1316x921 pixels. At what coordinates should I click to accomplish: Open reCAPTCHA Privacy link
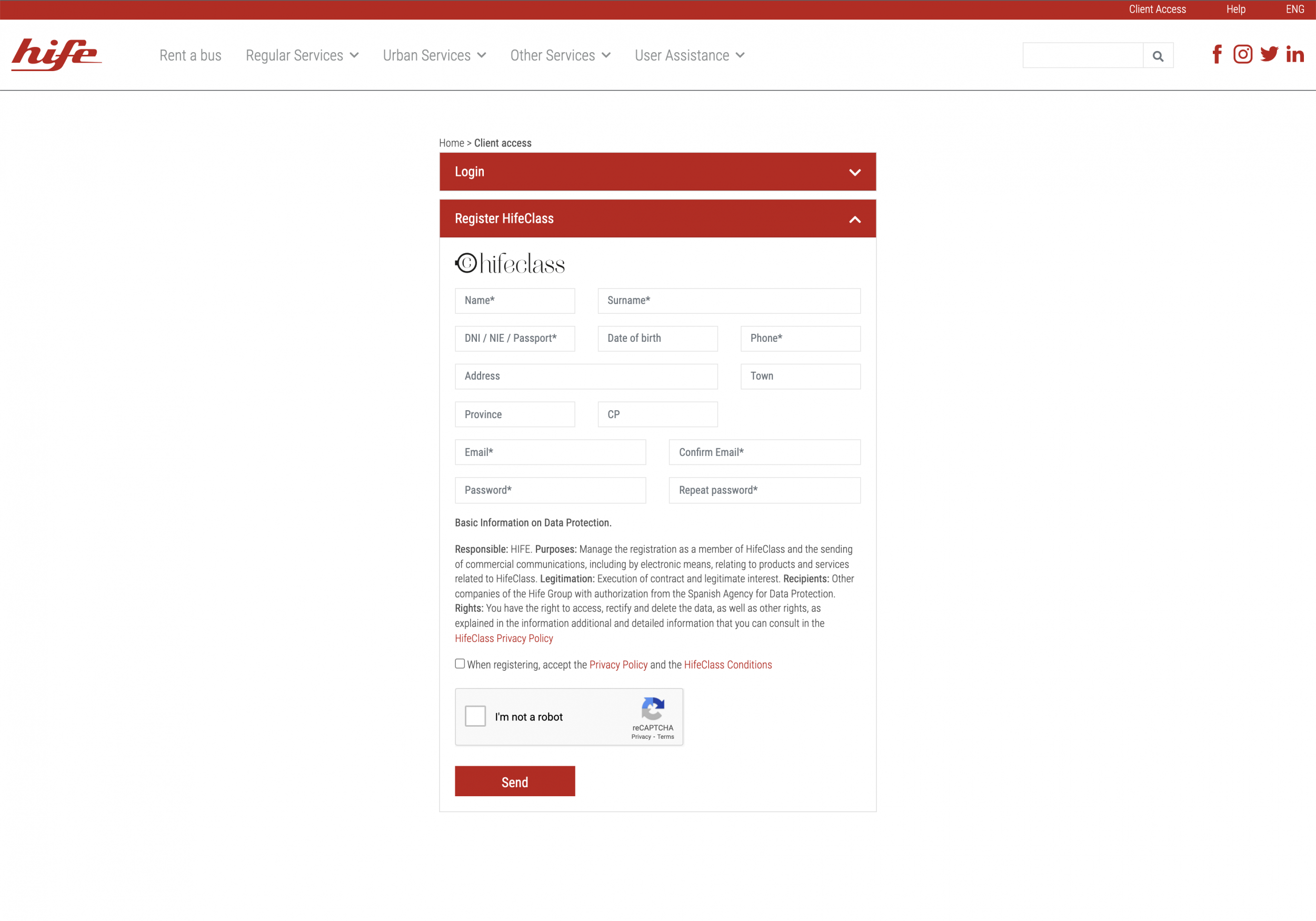click(x=641, y=737)
